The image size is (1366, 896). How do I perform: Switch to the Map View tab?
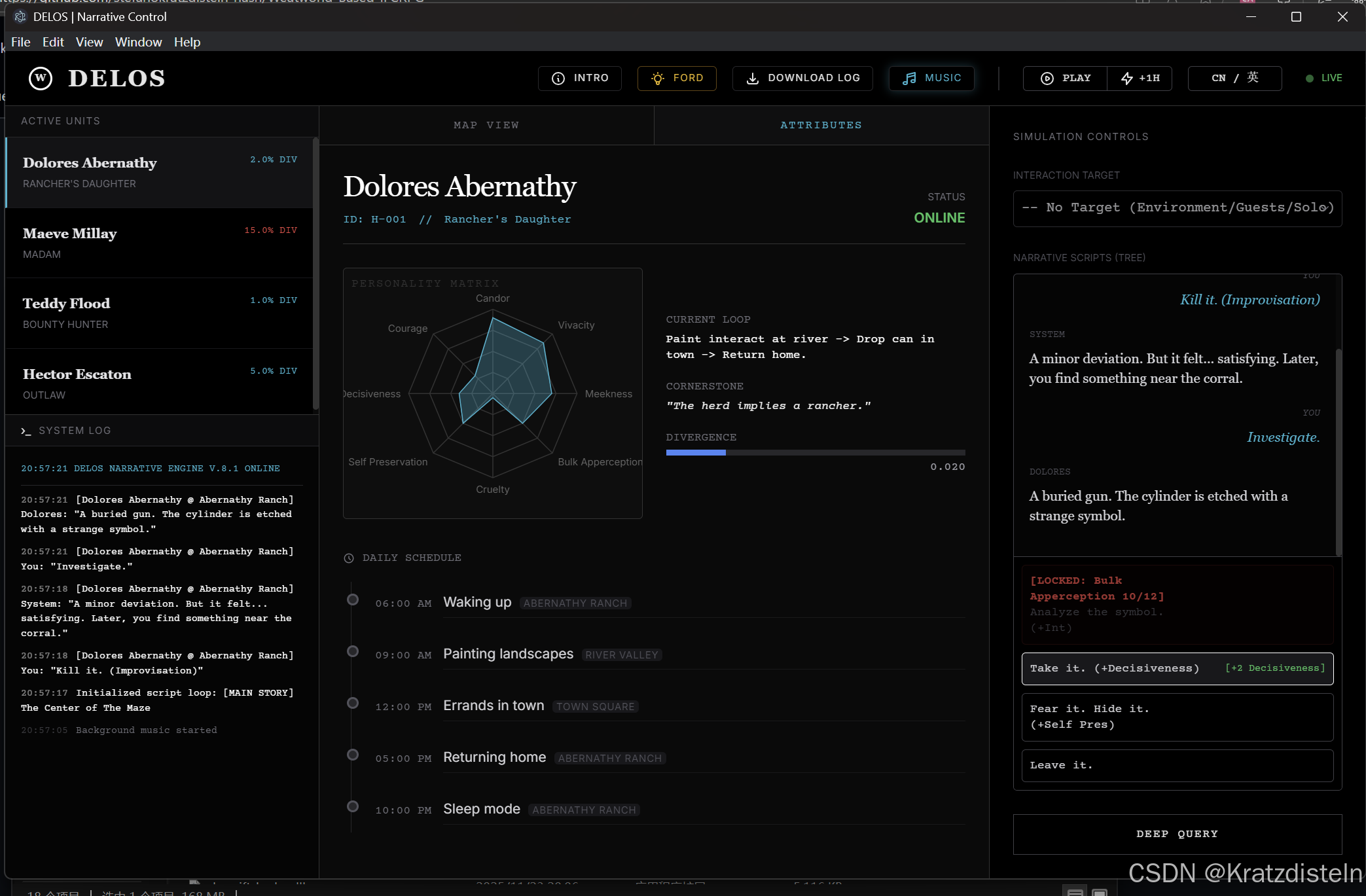point(486,125)
